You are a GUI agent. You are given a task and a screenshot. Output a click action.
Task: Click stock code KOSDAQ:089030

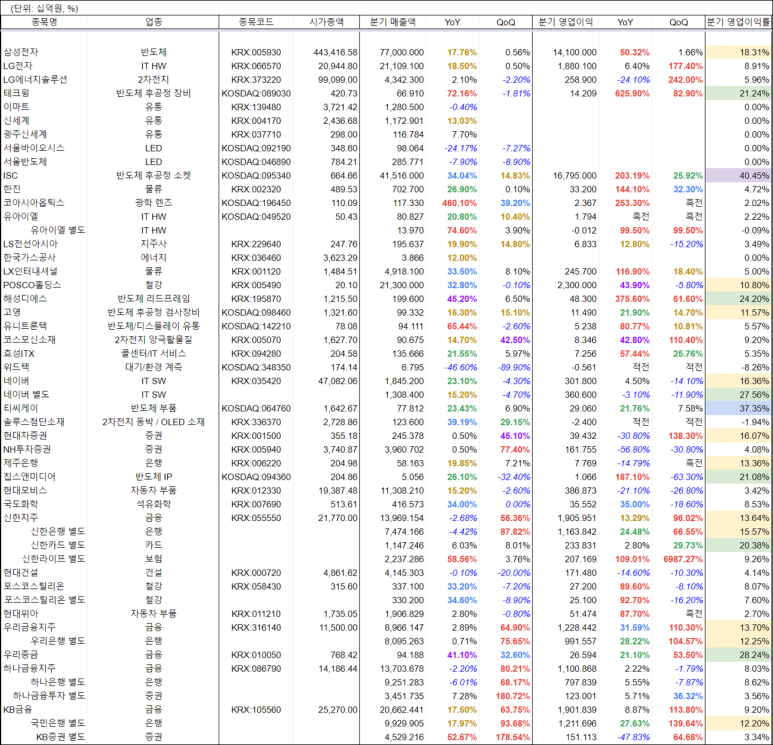[x=256, y=93]
